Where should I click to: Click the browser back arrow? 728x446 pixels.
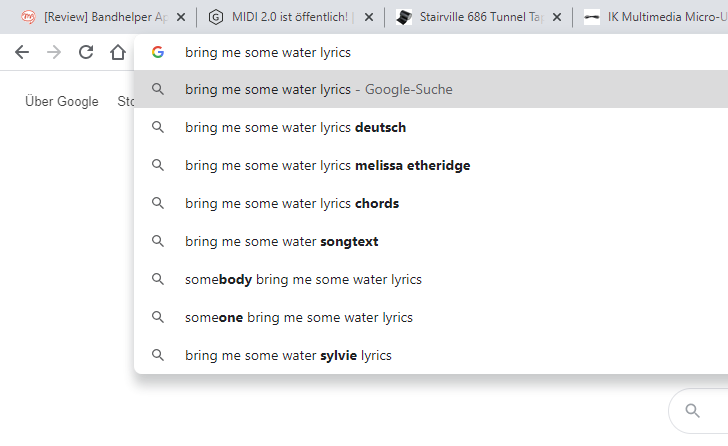point(22,52)
